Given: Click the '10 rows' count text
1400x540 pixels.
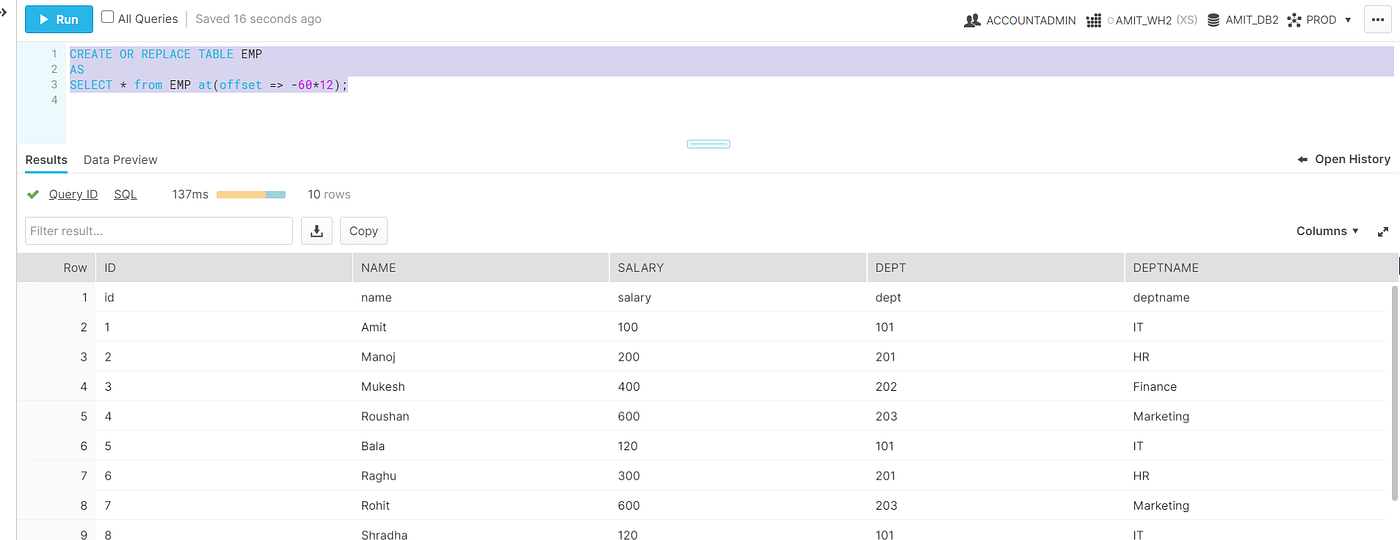Looking at the screenshot, I should (x=329, y=194).
